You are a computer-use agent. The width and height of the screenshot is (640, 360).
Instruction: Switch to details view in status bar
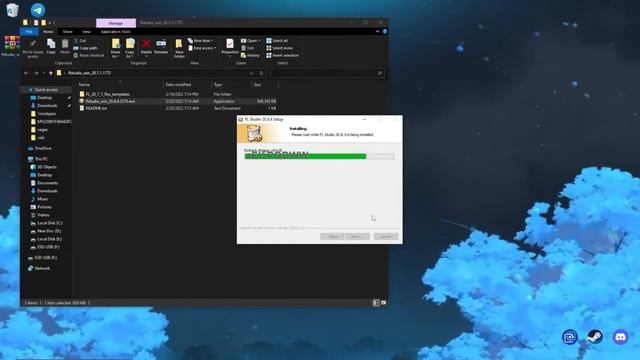[x=375, y=303]
